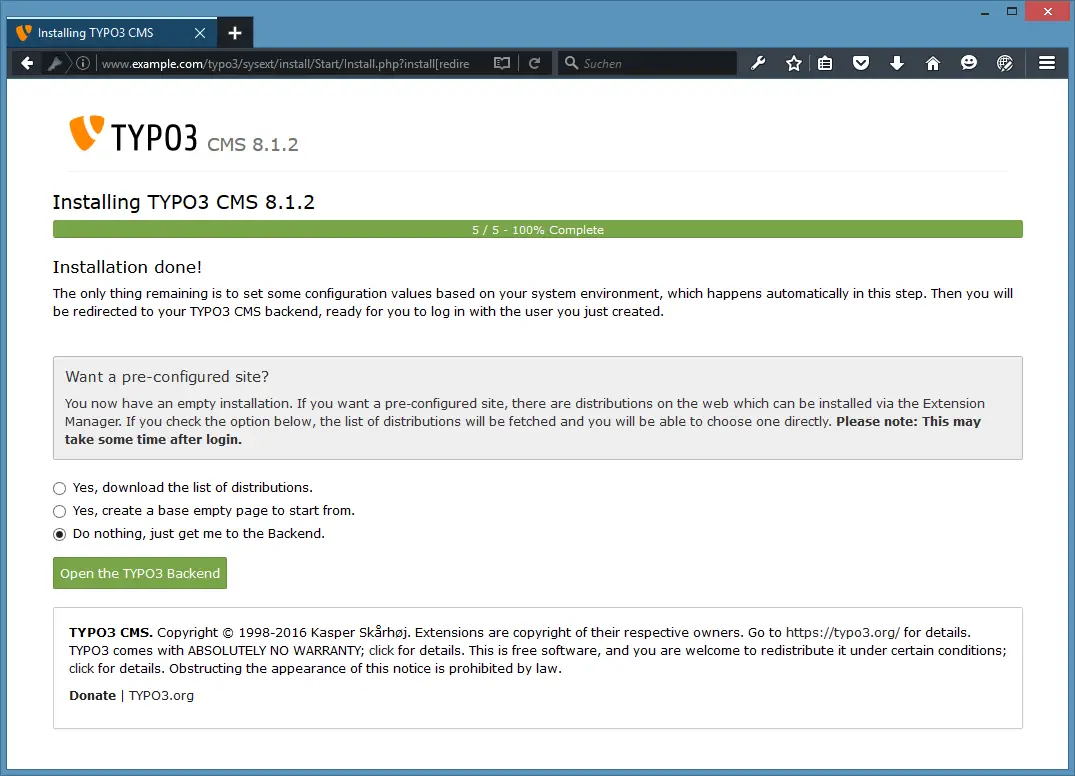Open a new tab with the plus button
Image resolution: width=1075 pixels, height=776 pixels.
coord(235,33)
